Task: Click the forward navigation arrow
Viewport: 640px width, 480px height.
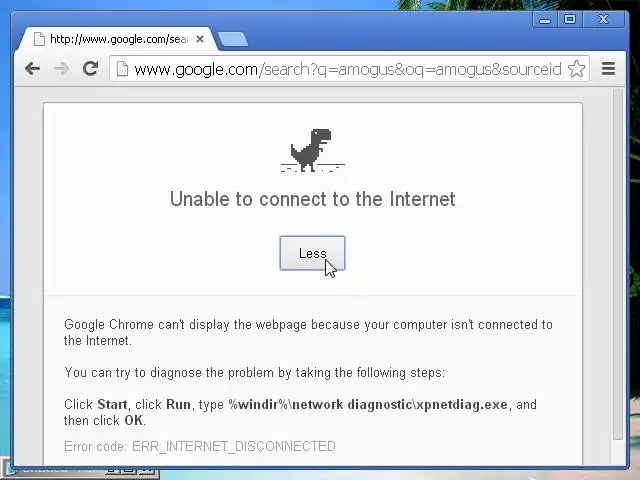Action: tap(61, 68)
